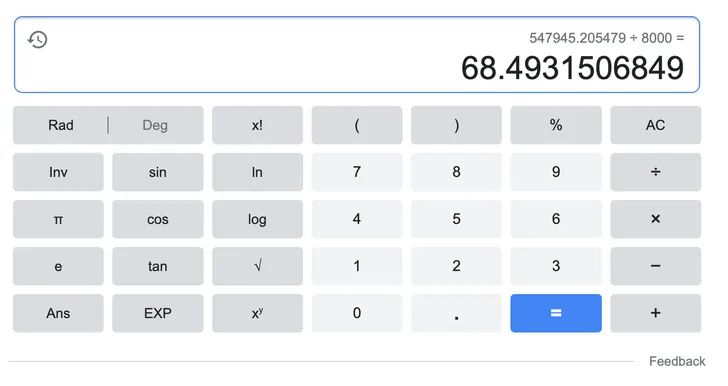The image size is (728, 386).
Task: Insert the previous answer with Ans
Action: click(x=58, y=313)
